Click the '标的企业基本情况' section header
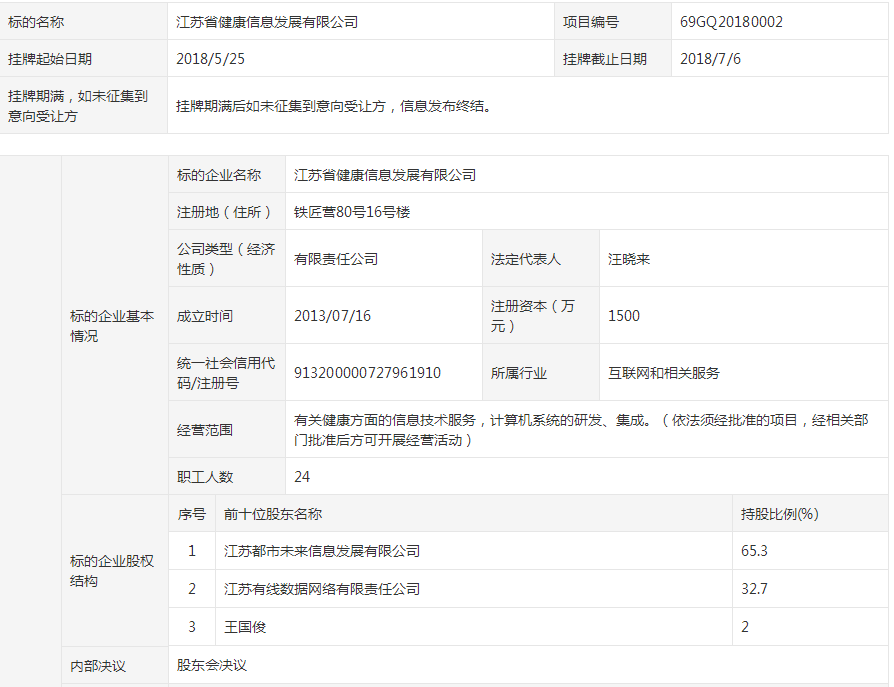Image resolution: width=894 pixels, height=687 pixels. click(x=112, y=326)
